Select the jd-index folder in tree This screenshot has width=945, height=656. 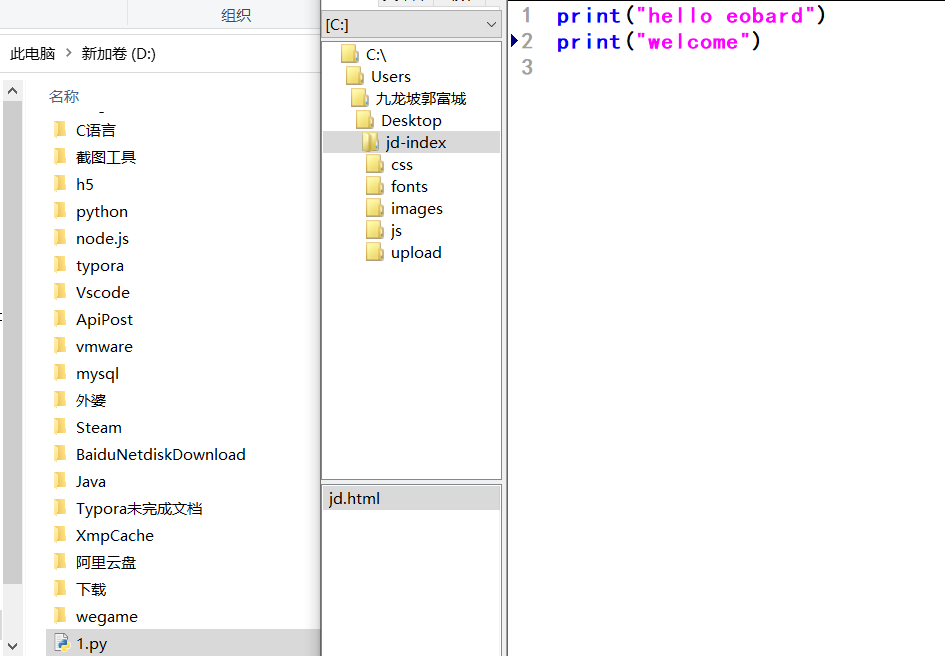415,142
